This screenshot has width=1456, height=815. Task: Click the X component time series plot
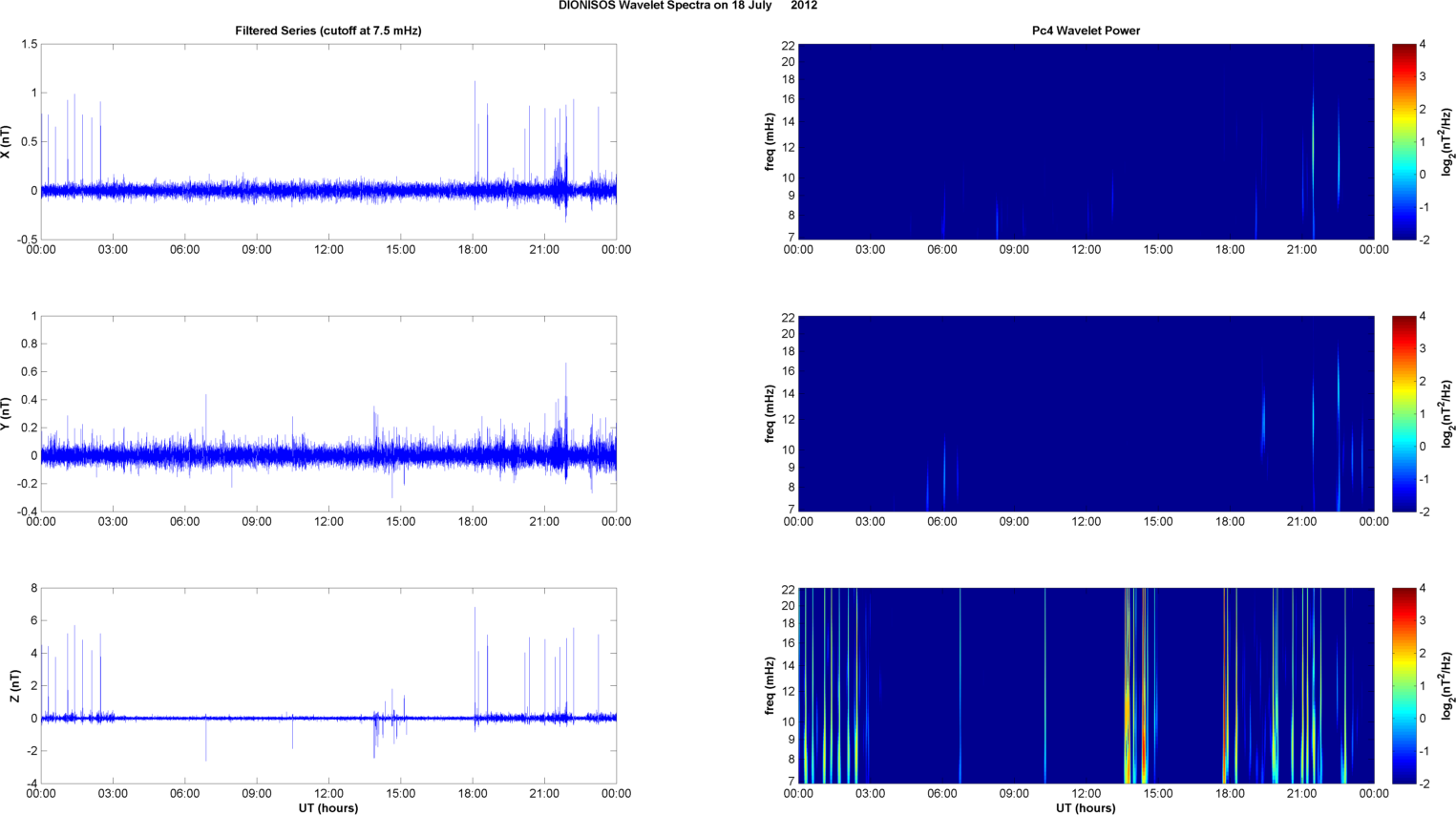click(x=327, y=141)
